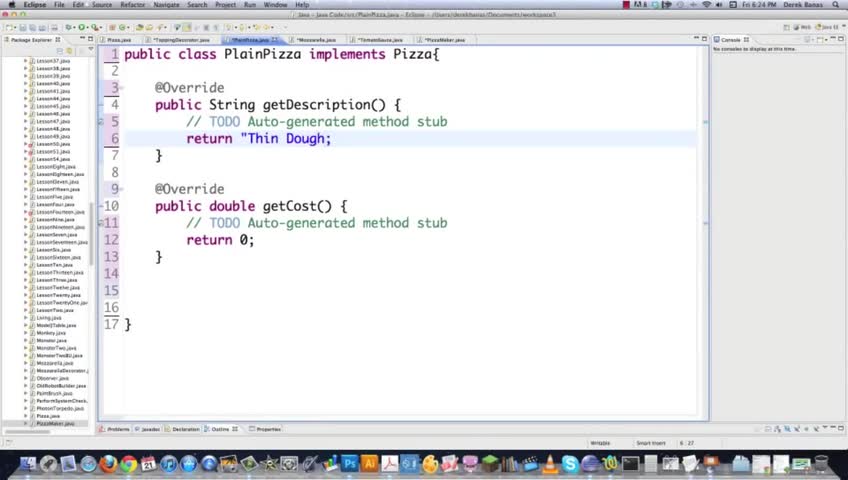Collapse the fold marker at line 9
Screen dimensions: 848x480
(122, 189)
